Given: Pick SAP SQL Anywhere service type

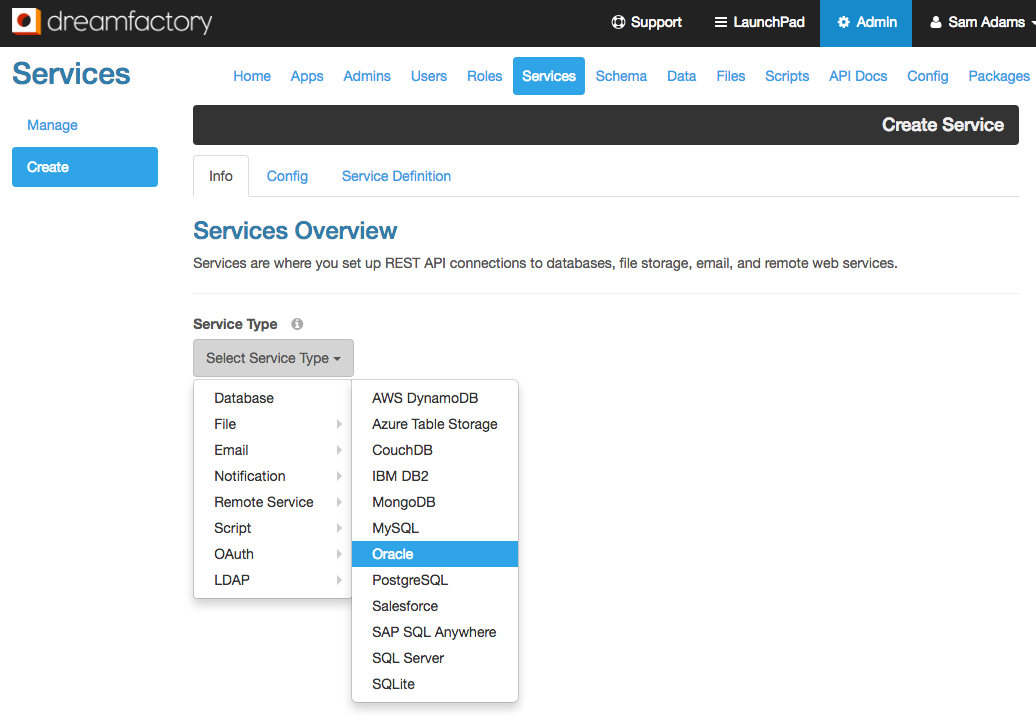Looking at the screenshot, I should tap(434, 631).
